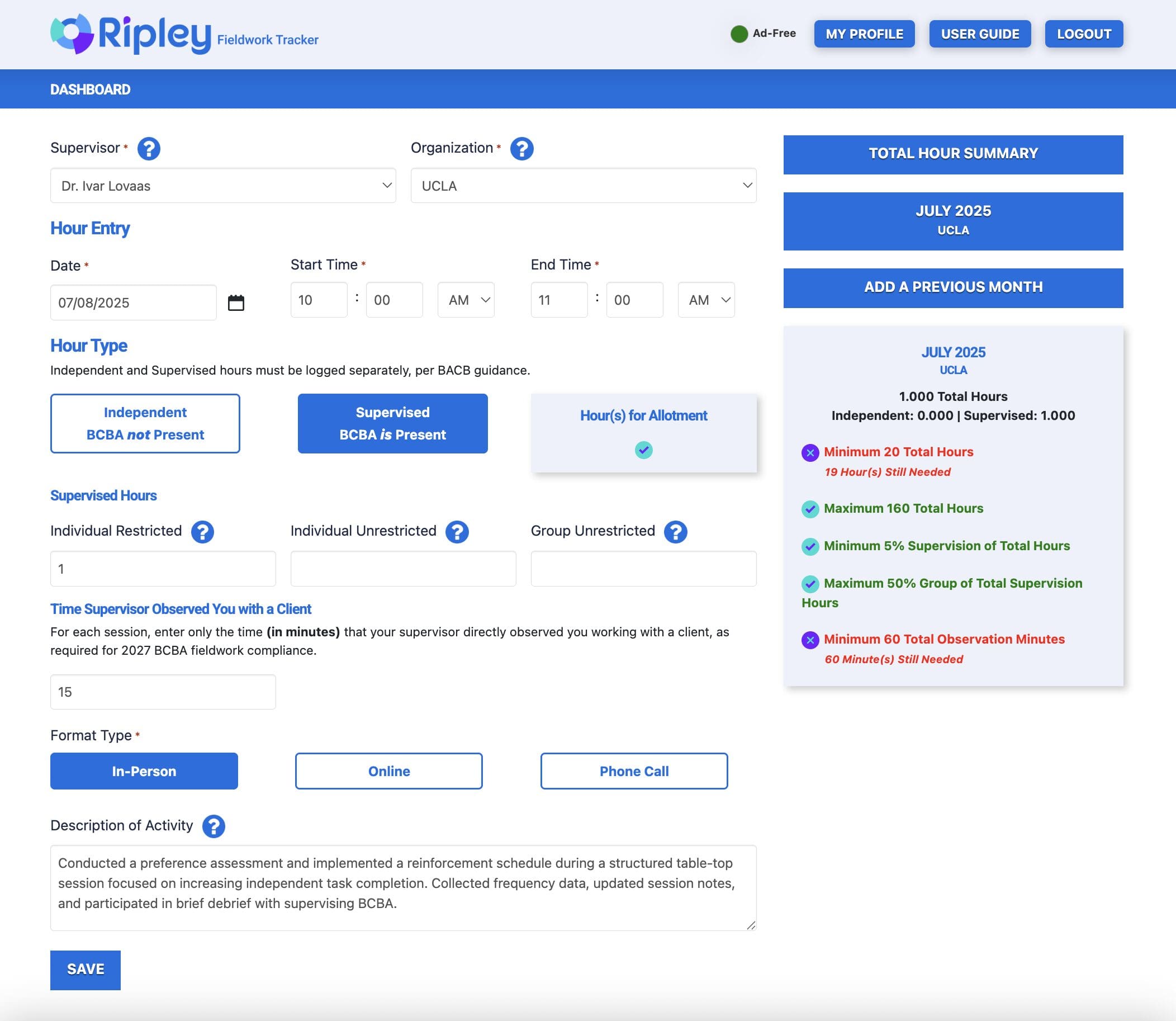Click help icon for Individual Restricted
The width and height of the screenshot is (1176, 1021).
202,532
